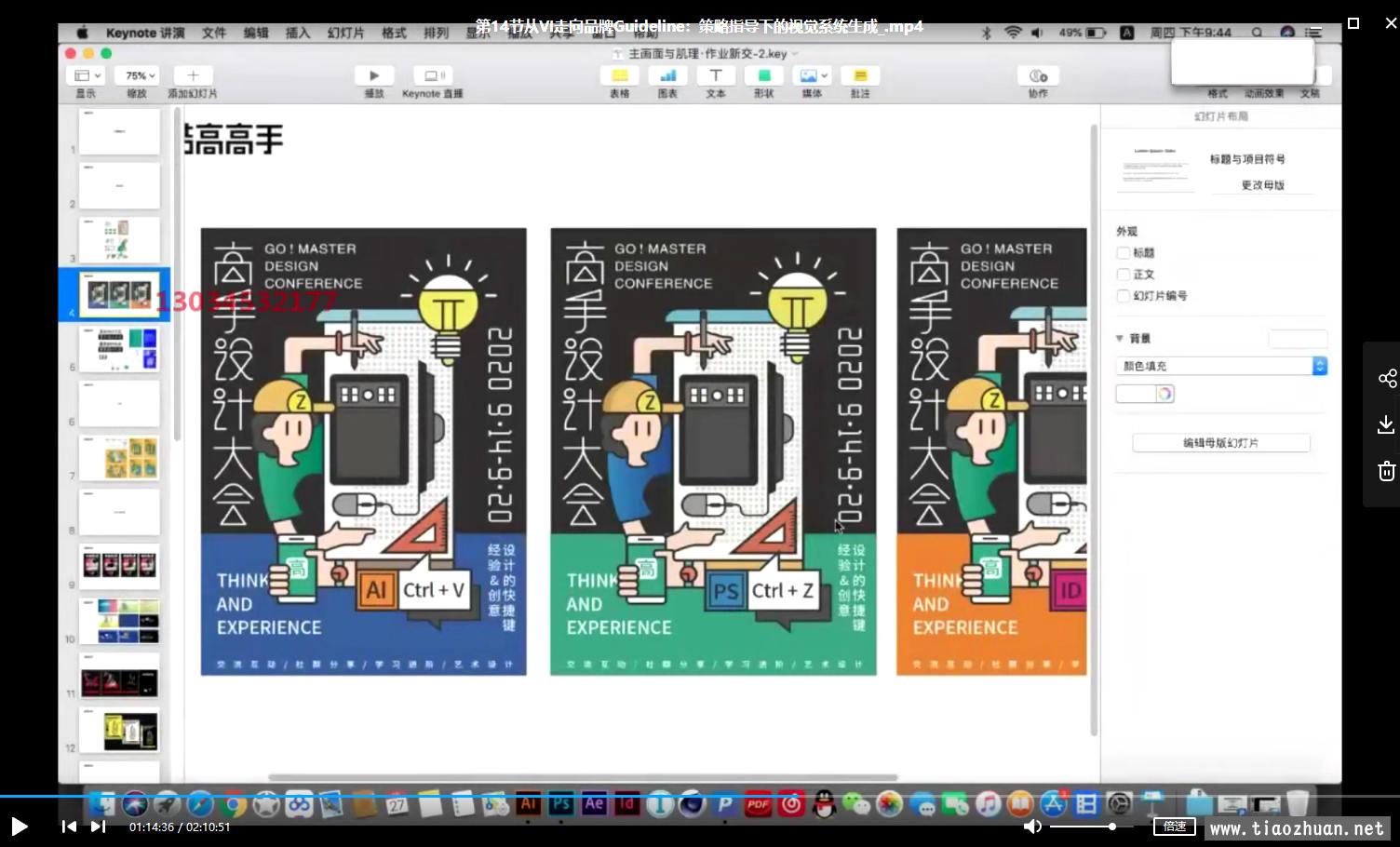Open Chrome from the dock
Viewport: 1400px width, 847px height.
[233, 804]
